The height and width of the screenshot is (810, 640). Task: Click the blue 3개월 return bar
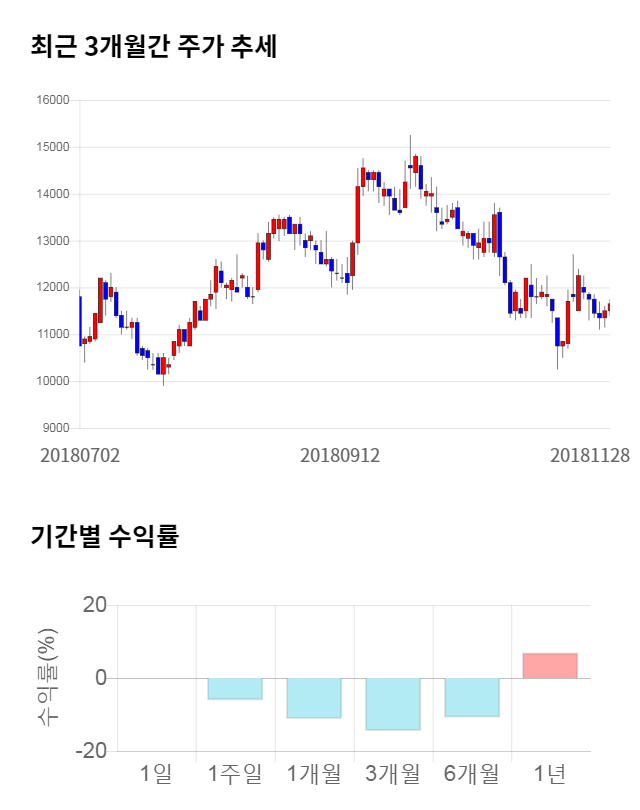pyautogui.click(x=393, y=704)
